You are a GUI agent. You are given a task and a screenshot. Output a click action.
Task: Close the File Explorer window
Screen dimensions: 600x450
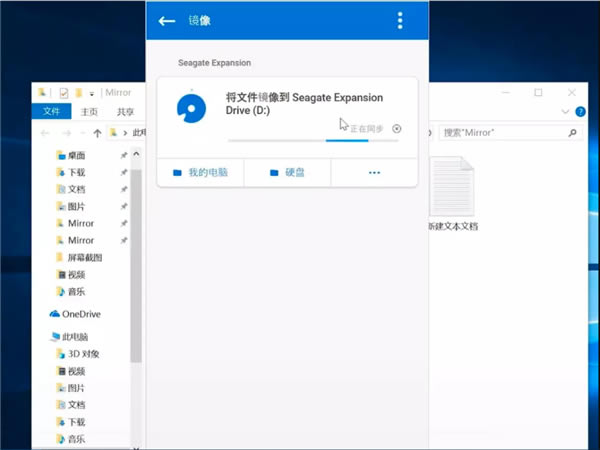572,93
